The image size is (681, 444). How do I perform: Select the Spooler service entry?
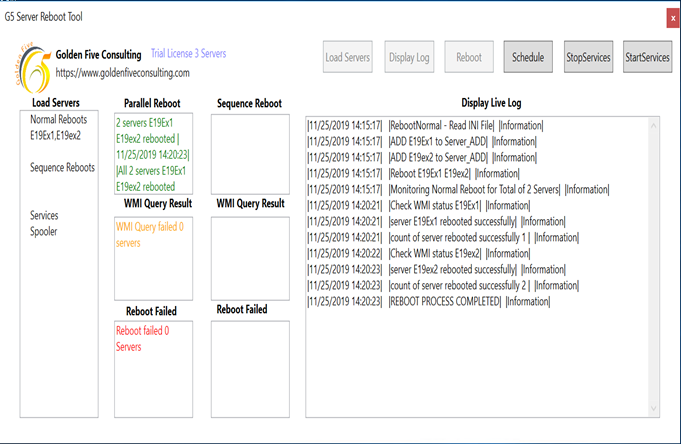click(x=46, y=231)
